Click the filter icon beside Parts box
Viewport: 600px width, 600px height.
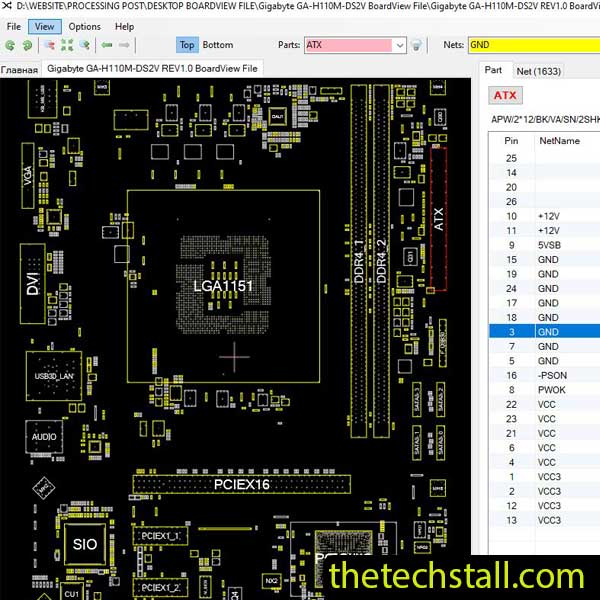(417, 45)
